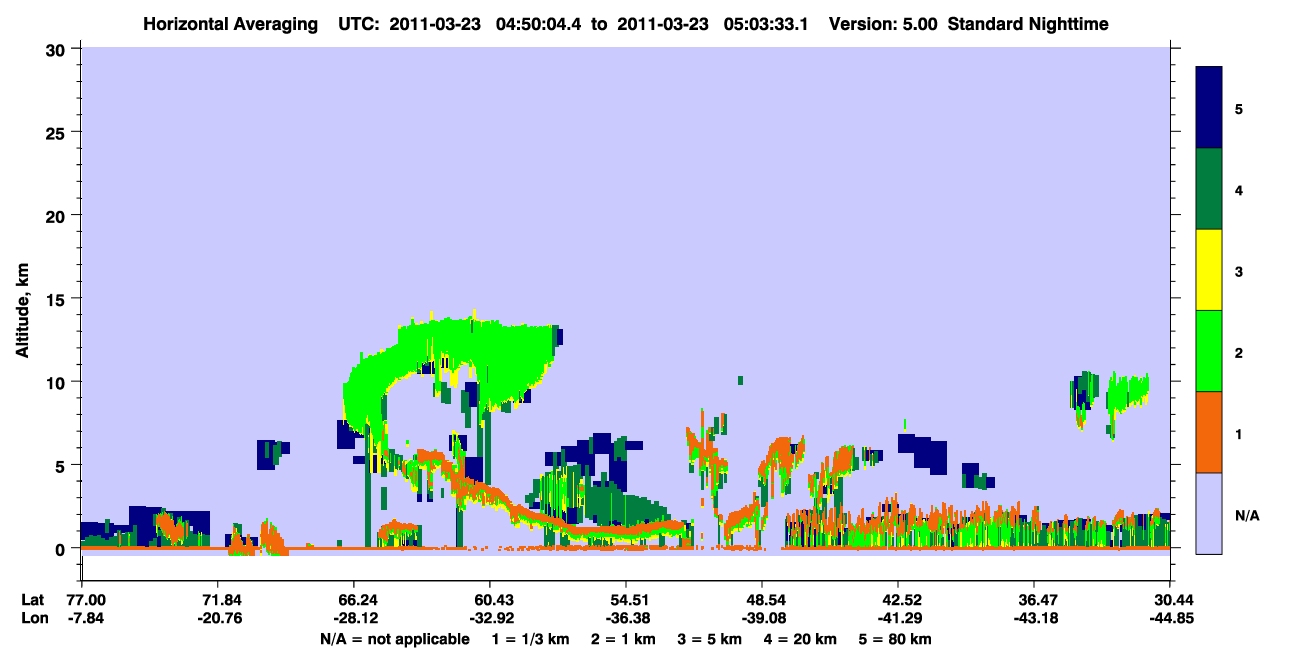Click the bright green color bar segment 2
This screenshot has height=667, width=1300.
coord(1209,350)
